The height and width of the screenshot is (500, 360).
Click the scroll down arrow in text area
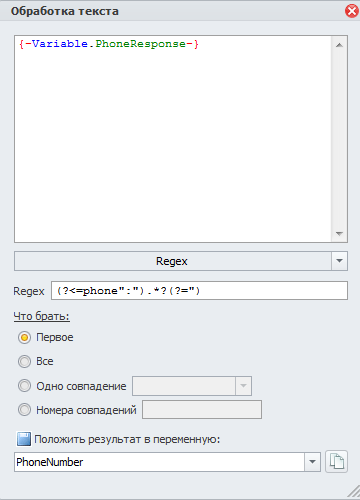[x=339, y=233]
